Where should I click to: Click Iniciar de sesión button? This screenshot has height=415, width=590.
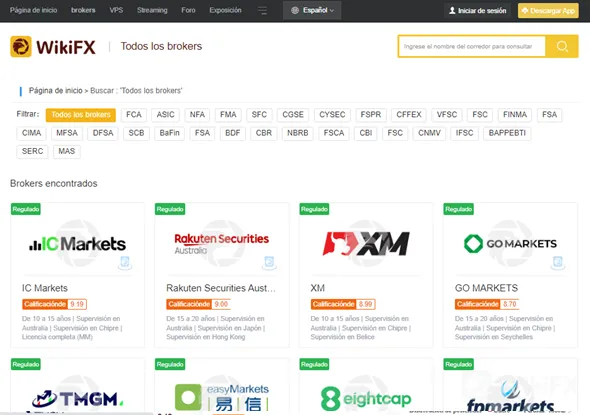477,11
